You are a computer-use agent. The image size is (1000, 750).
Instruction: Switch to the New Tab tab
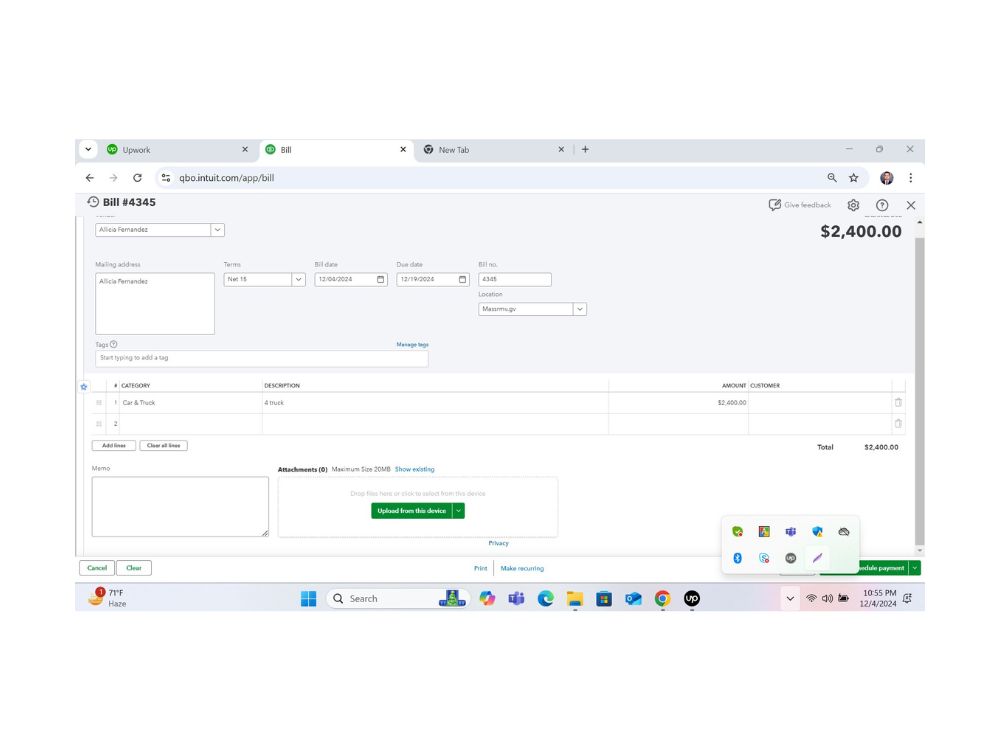494,150
